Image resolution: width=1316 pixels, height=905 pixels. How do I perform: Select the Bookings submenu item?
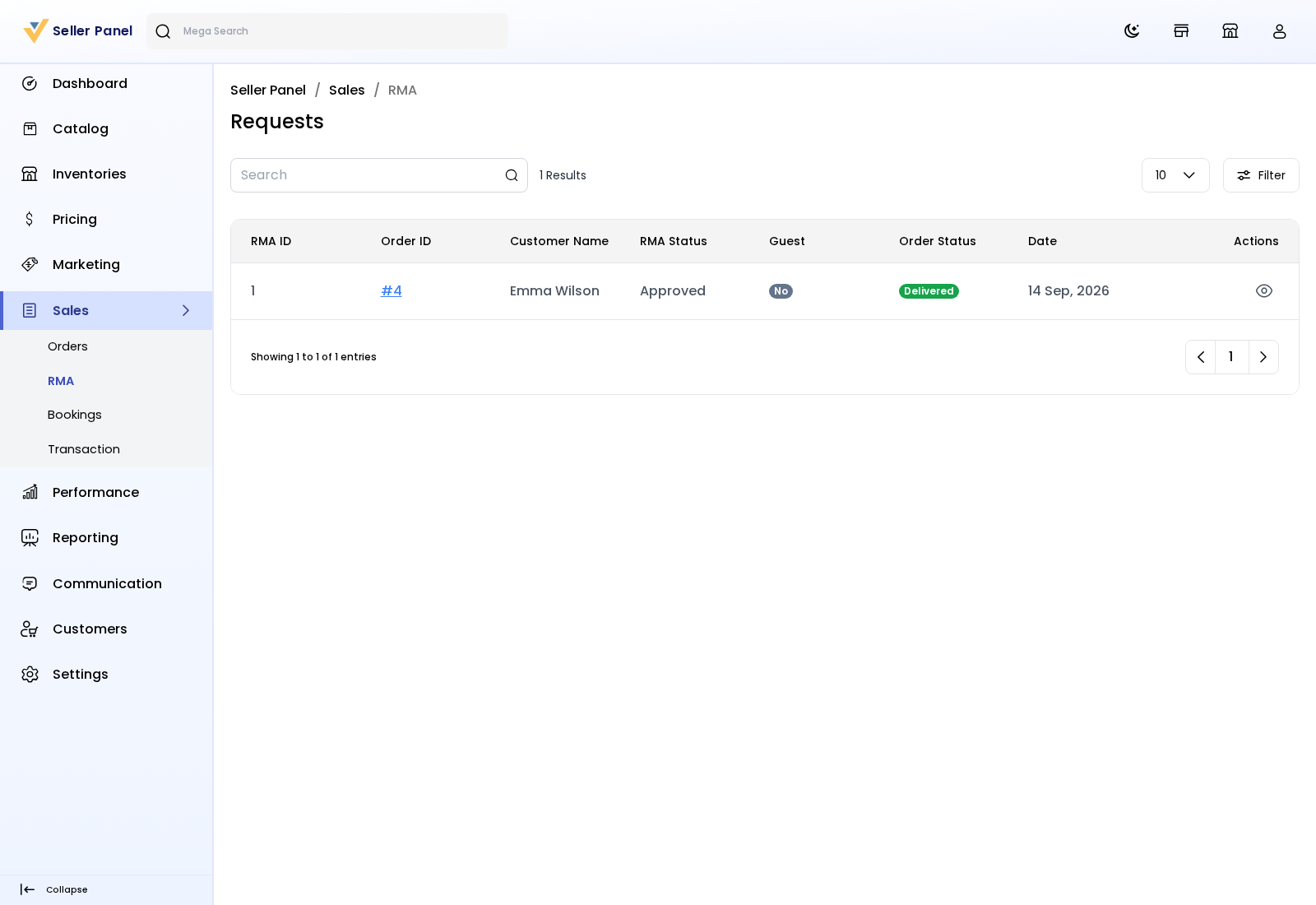click(x=75, y=415)
